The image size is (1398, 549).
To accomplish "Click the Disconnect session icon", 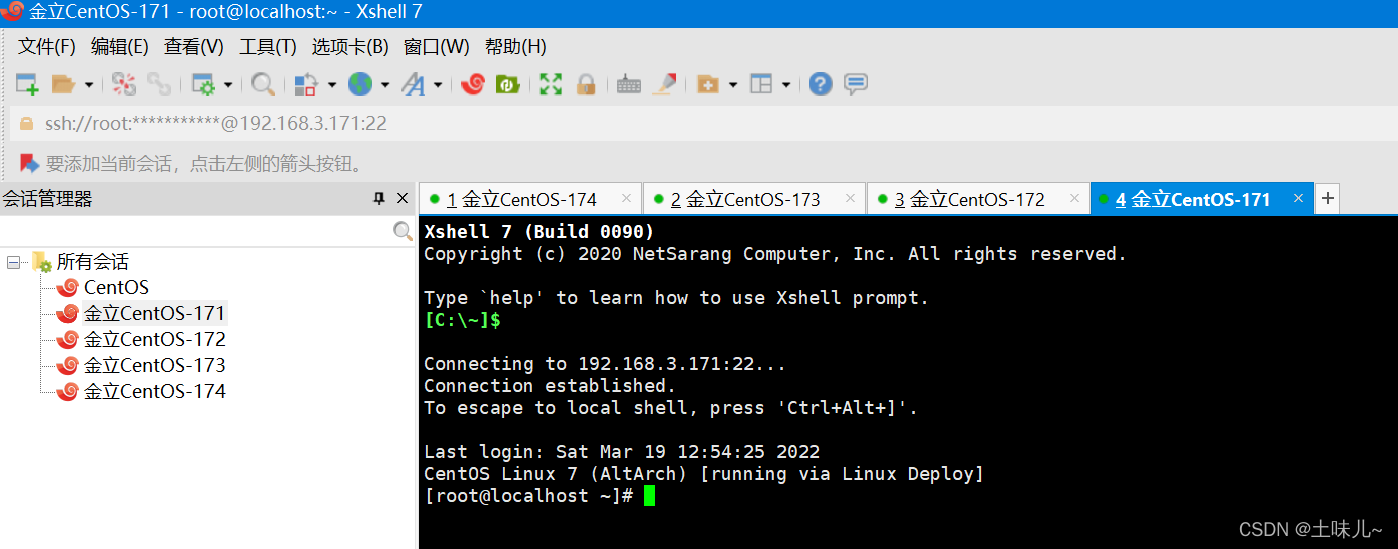I will (x=124, y=85).
